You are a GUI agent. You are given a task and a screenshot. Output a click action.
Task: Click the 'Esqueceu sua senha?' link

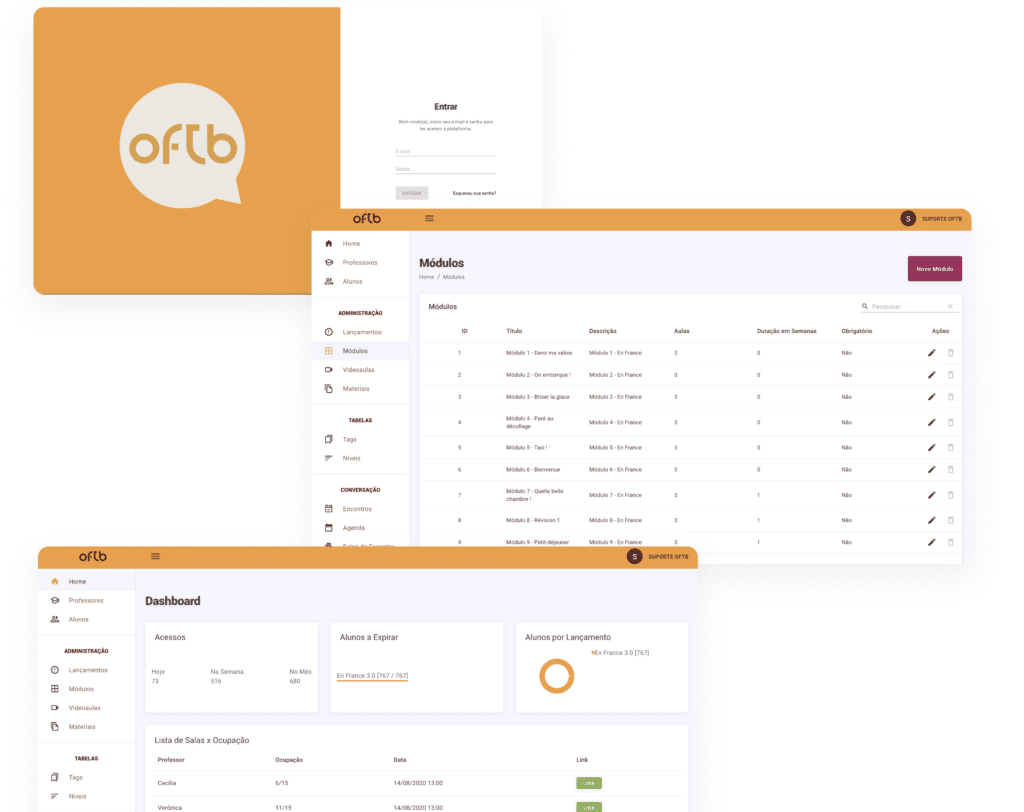point(474,193)
